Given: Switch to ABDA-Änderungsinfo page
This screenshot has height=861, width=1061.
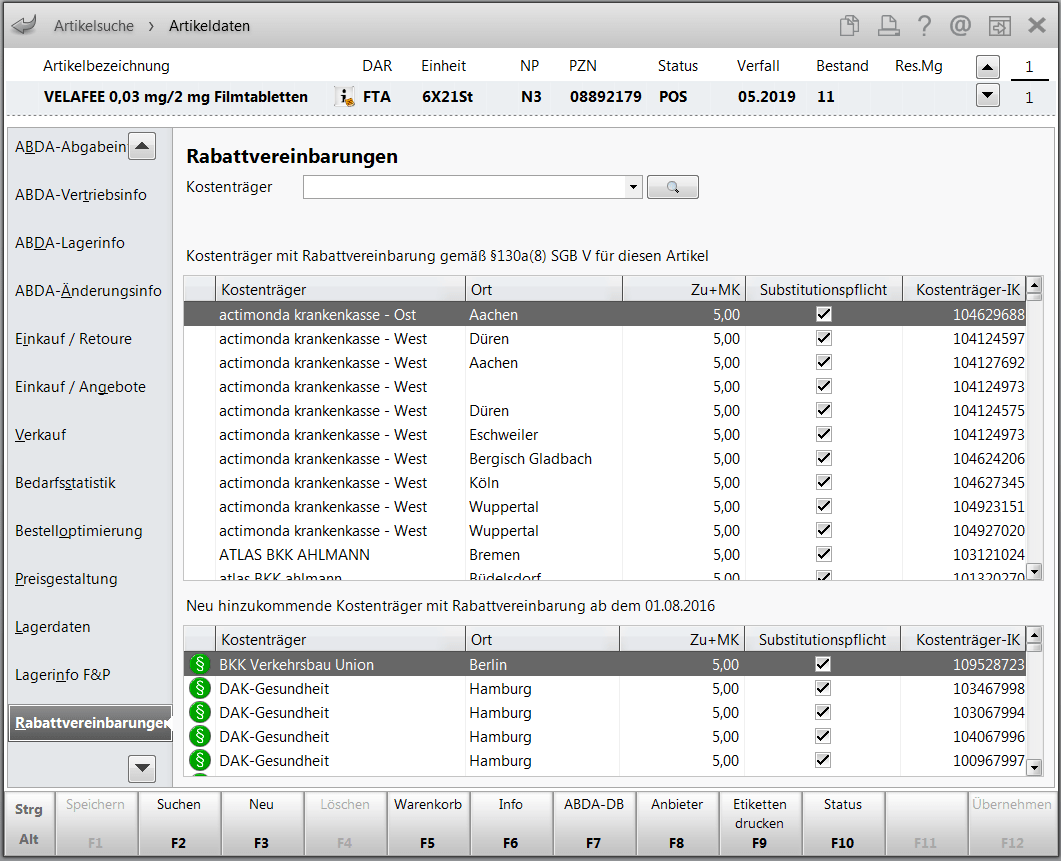Looking at the screenshot, I should 88,291.
